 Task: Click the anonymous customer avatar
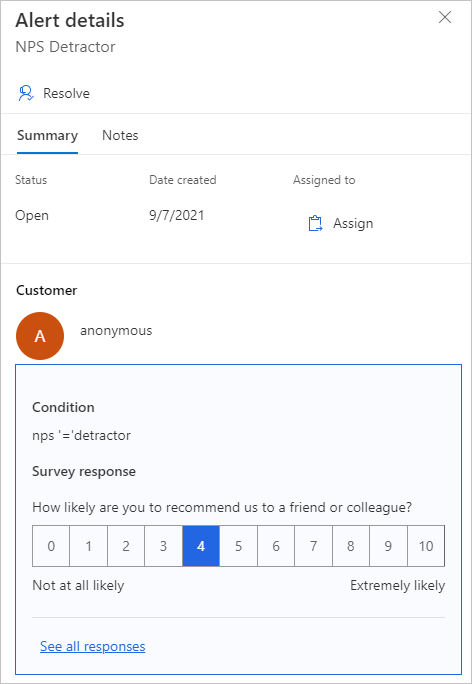pos(40,336)
